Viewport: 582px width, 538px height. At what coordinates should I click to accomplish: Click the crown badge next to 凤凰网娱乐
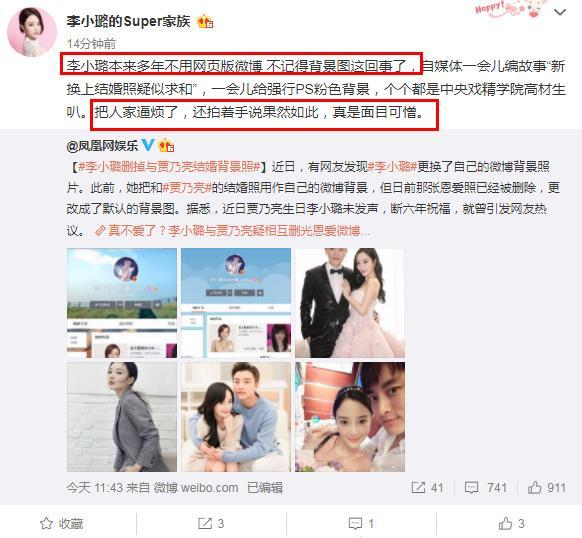[166, 145]
